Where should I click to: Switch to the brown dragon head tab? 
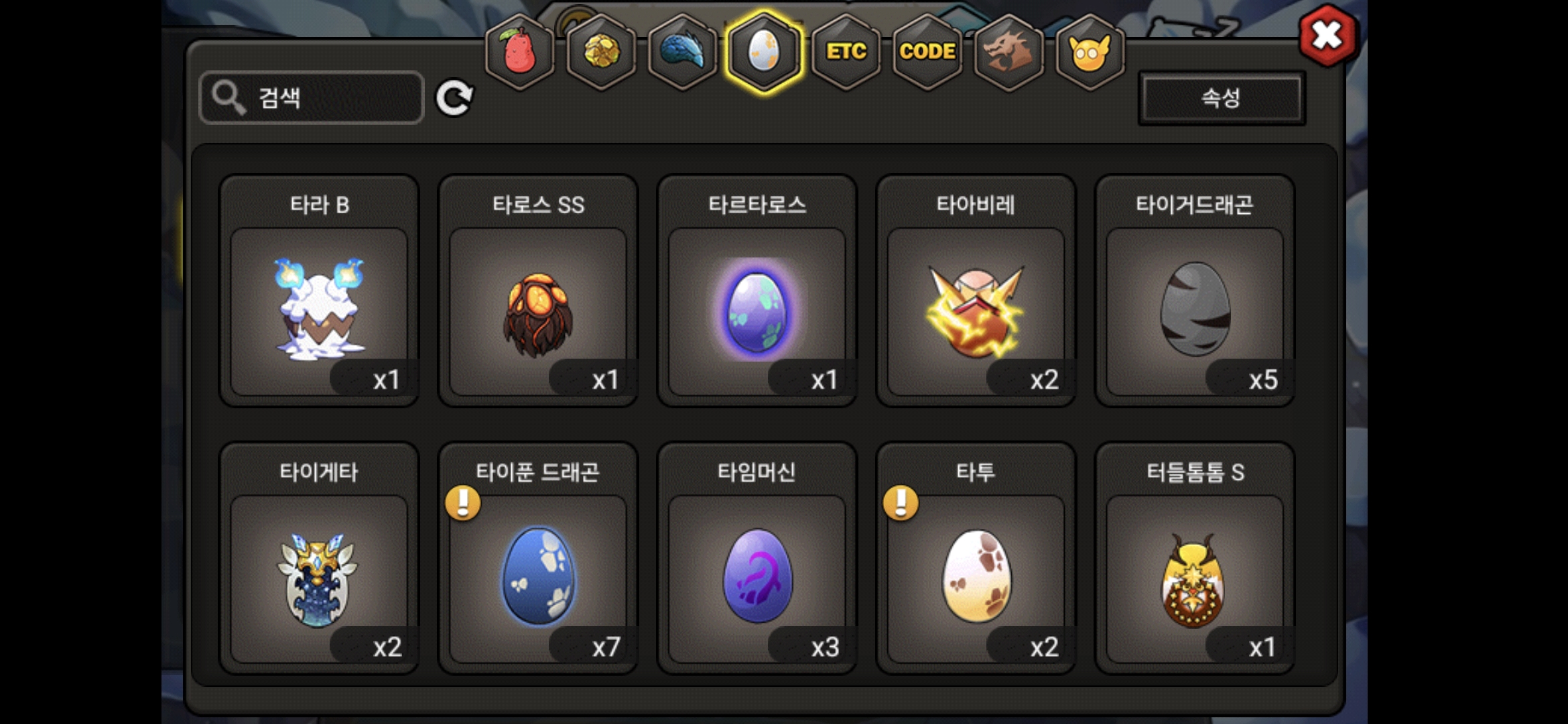click(1008, 52)
